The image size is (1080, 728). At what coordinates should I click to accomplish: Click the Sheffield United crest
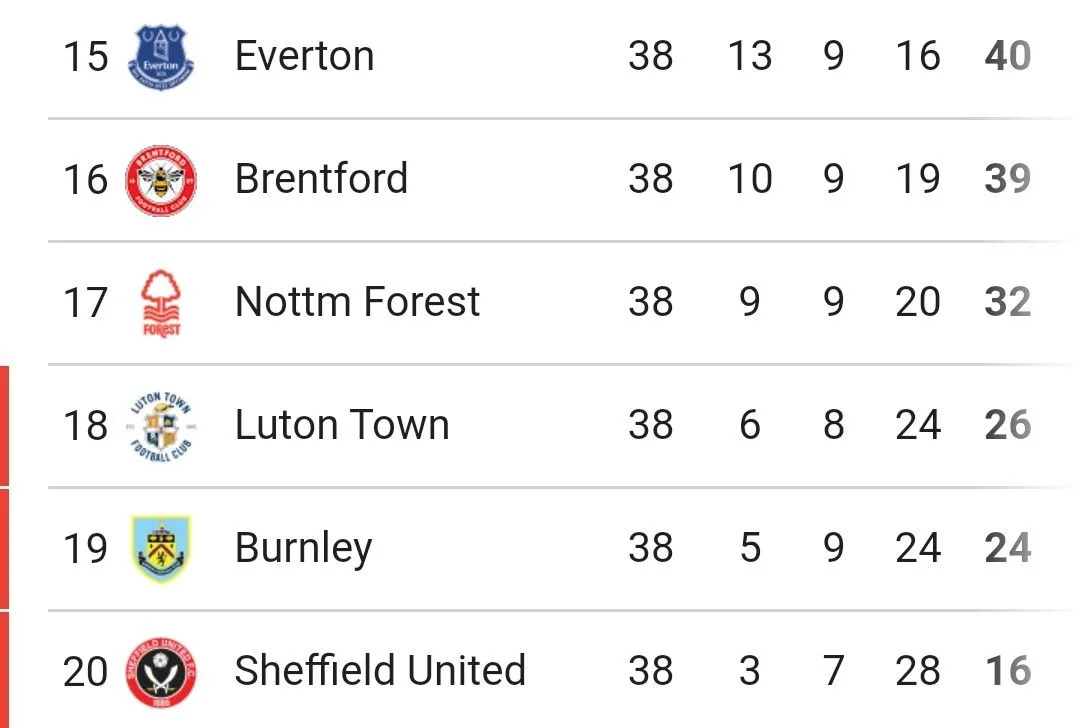point(161,672)
